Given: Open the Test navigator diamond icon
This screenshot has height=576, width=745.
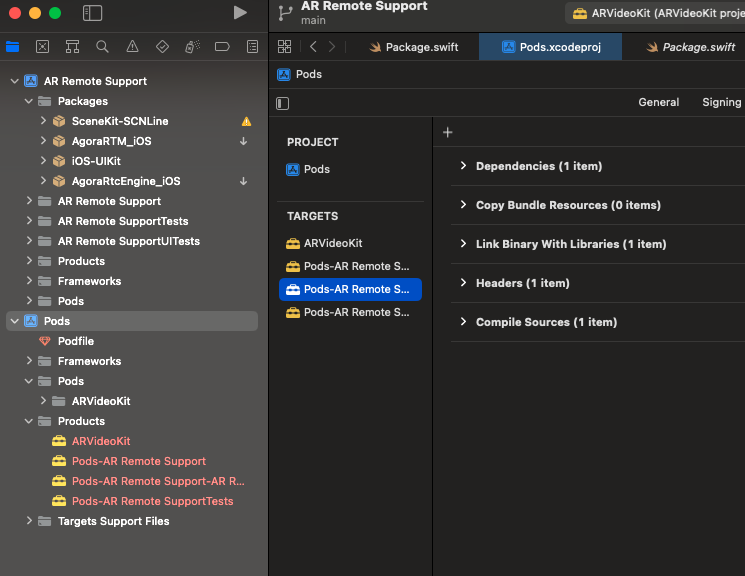Looking at the screenshot, I should [162, 47].
